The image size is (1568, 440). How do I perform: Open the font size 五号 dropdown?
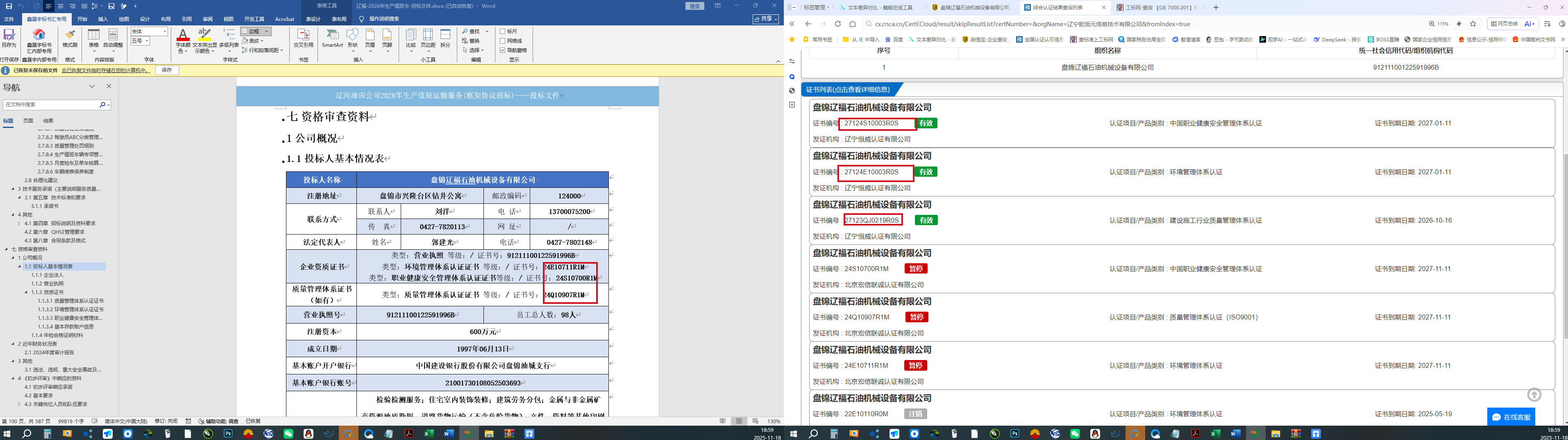click(x=147, y=41)
